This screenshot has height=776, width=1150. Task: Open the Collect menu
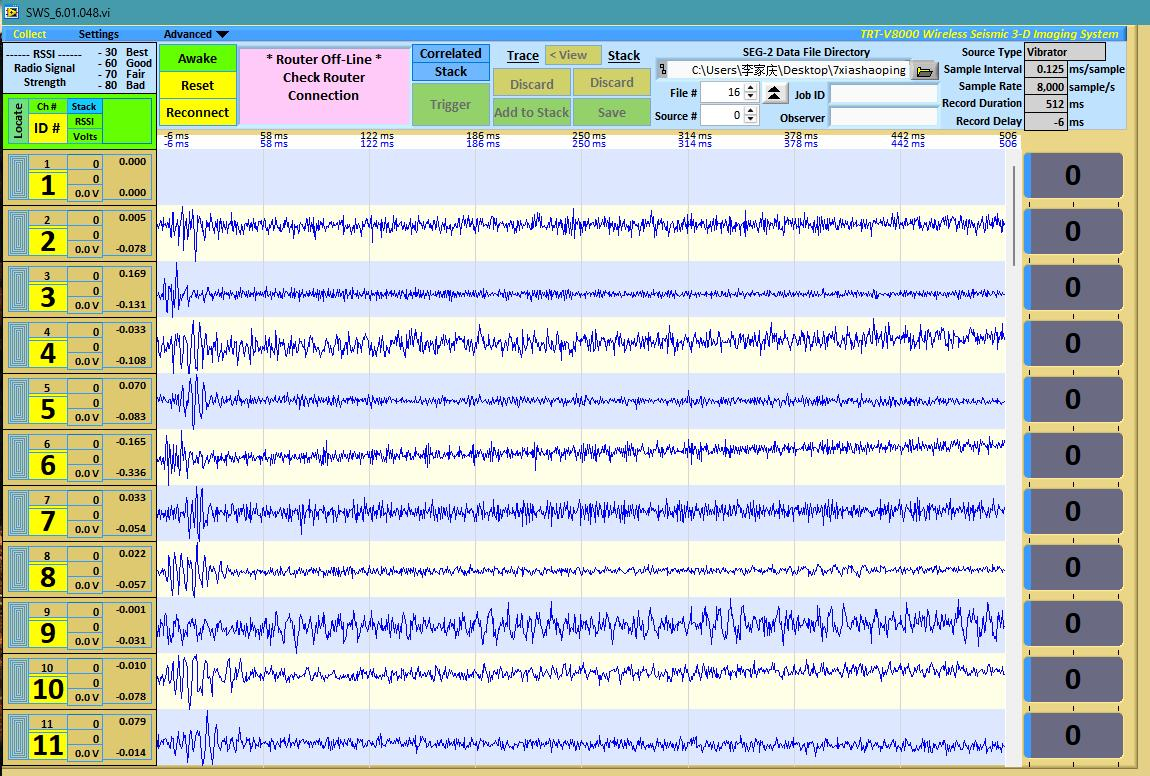click(x=30, y=34)
